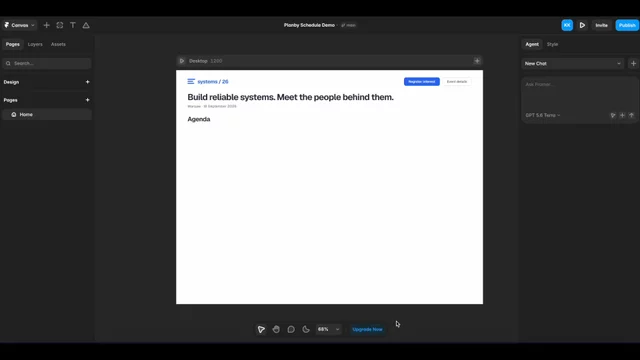The image size is (640, 360).
Task: Click the pointer select icon in chat box
Action: (x=613, y=116)
